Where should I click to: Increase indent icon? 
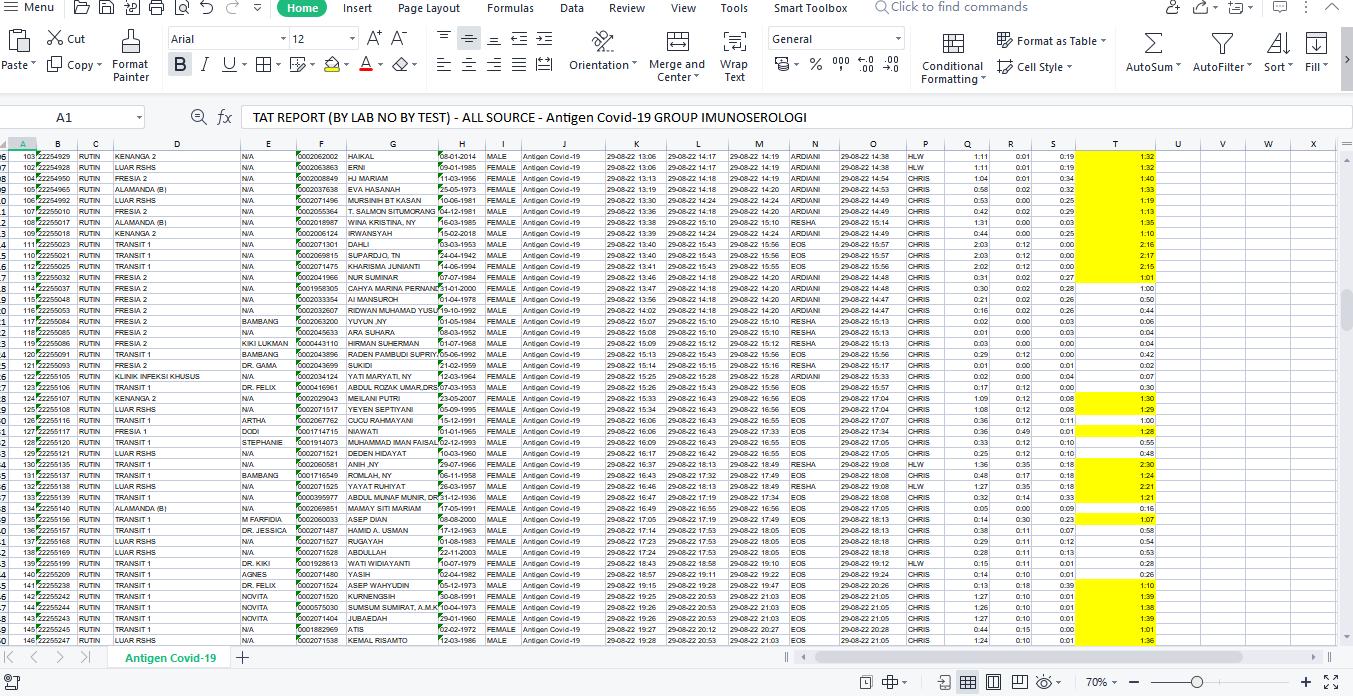point(543,39)
